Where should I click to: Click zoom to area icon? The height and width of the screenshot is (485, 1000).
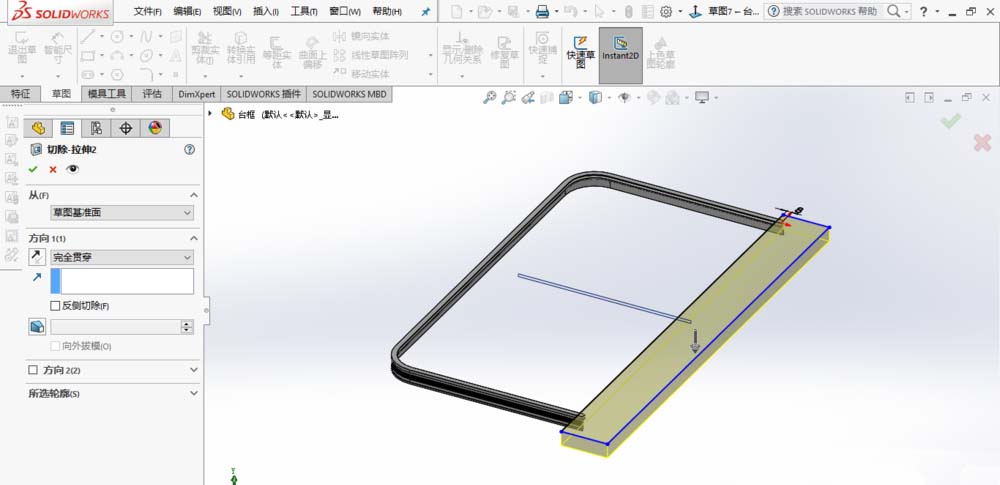click(508, 98)
